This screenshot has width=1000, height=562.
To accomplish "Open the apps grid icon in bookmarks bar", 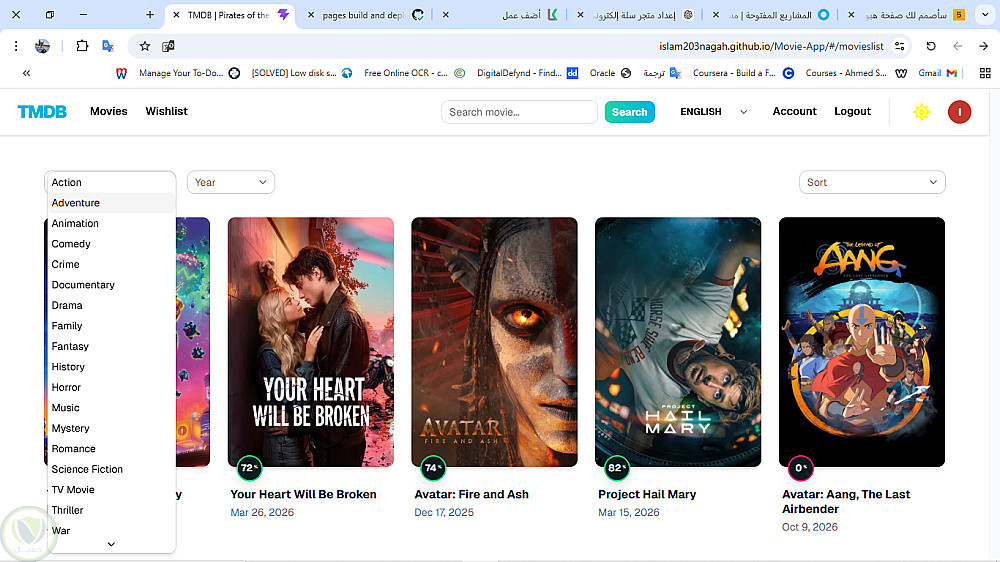I will (x=985, y=73).
